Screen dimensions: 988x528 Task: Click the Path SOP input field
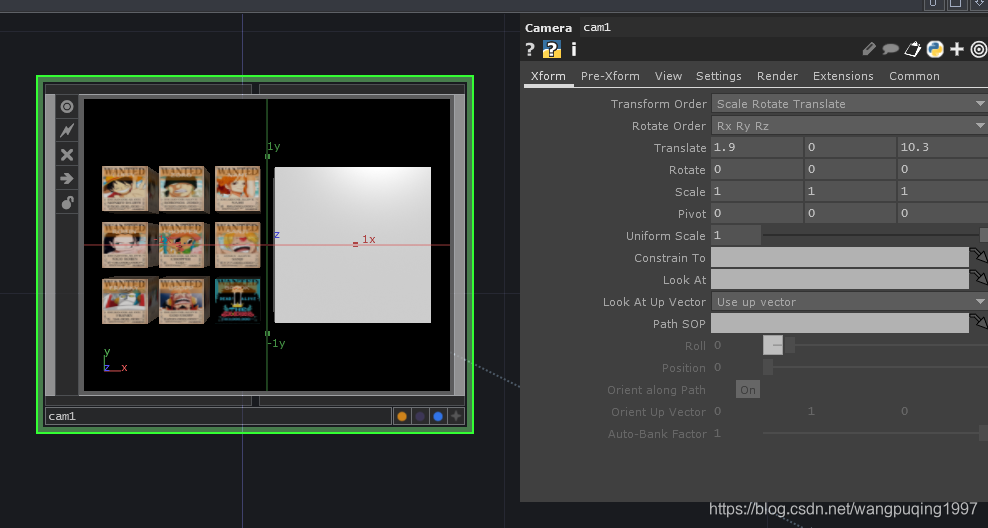tap(839, 324)
